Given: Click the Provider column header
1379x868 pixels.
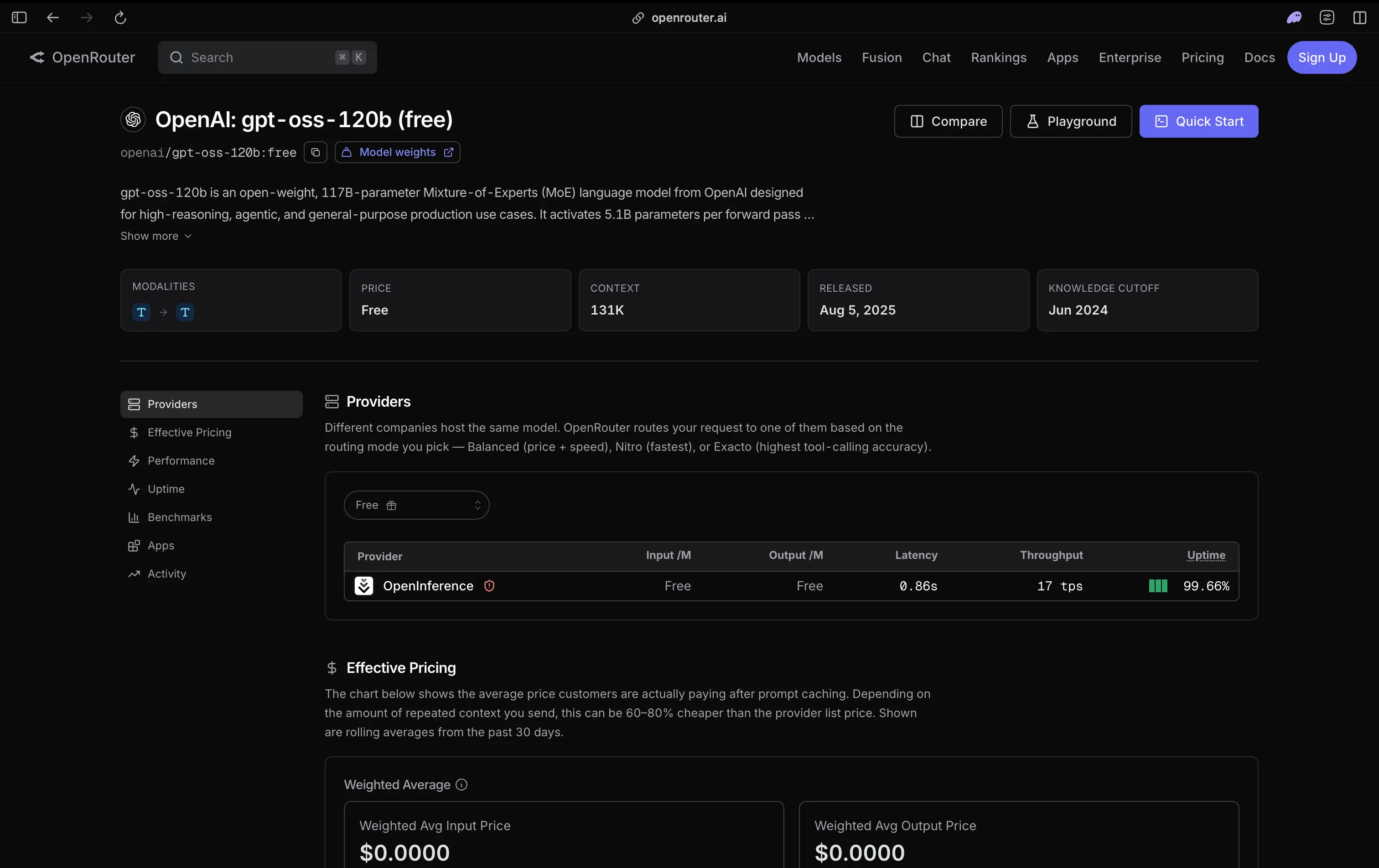Looking at the screenshot, I should (x=380, y=557).
